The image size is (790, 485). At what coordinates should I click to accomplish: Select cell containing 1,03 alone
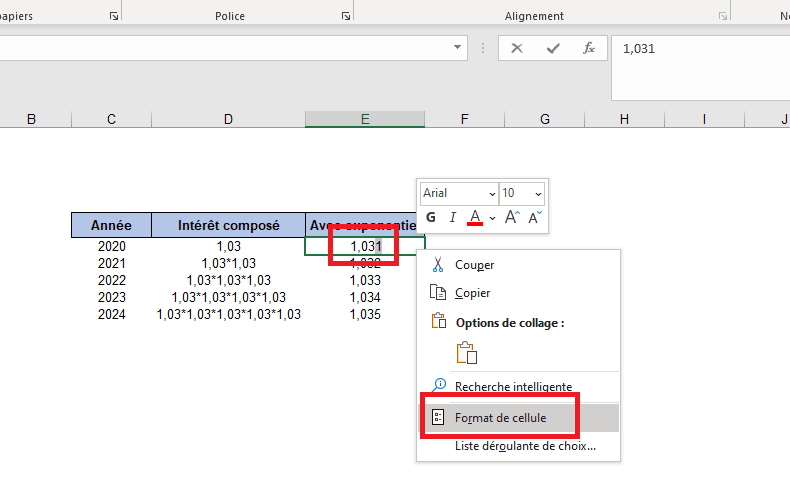pyautogui.click(x=228, y=246)
